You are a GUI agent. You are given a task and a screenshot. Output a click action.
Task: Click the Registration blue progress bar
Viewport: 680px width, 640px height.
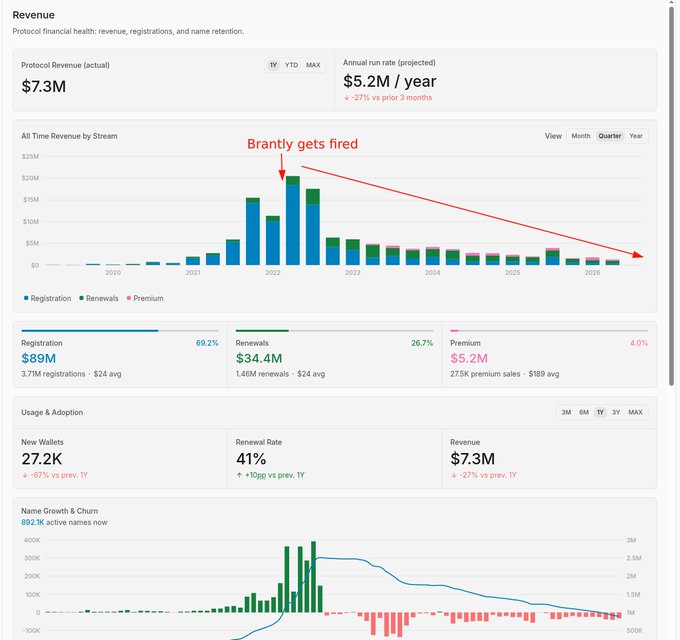point(90,331)
